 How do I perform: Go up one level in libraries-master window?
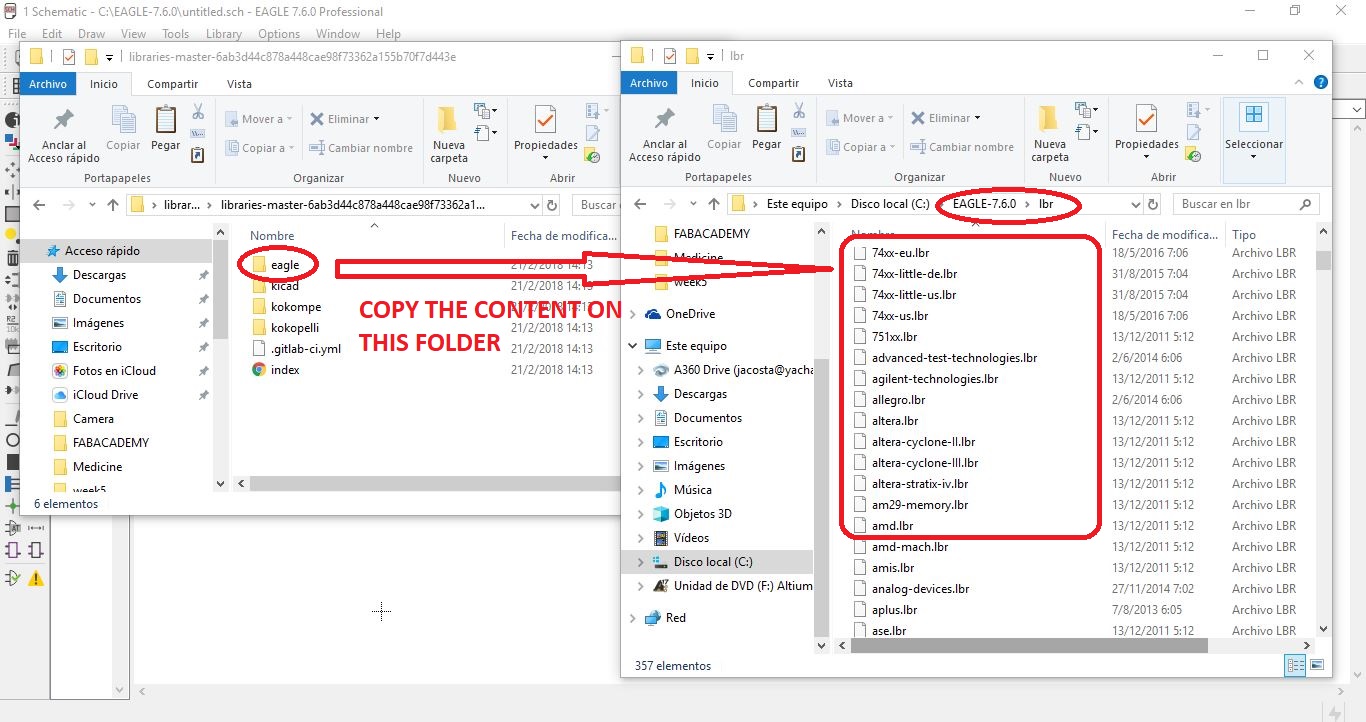coord(113,205)
